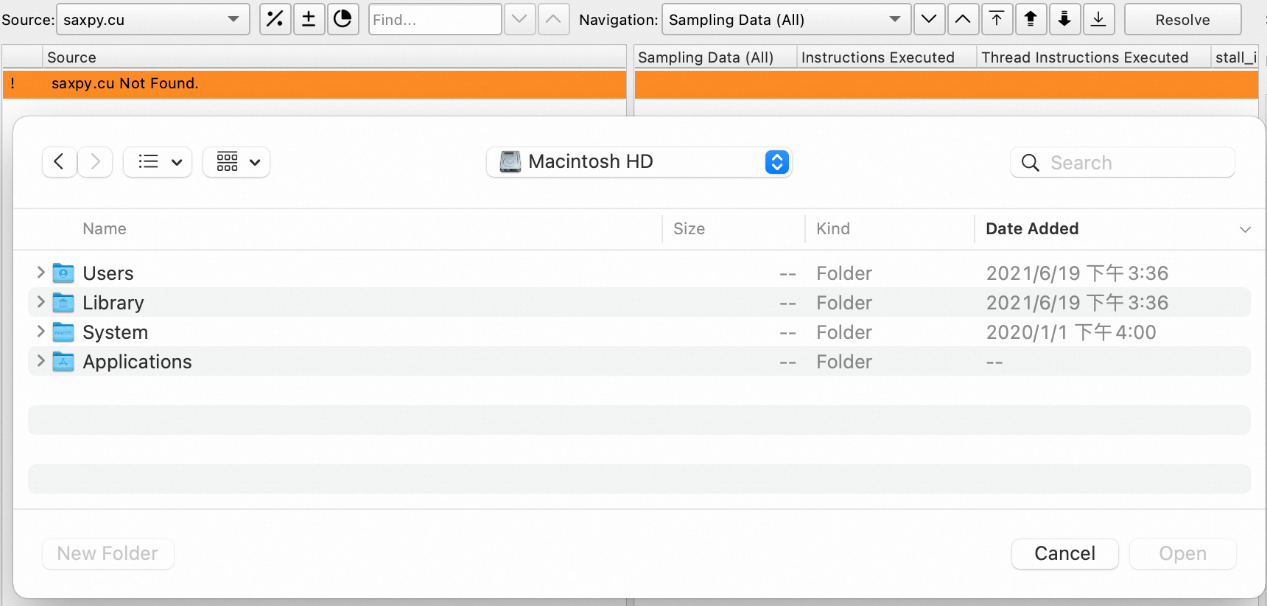The image size is (1267, 606).
Task: Jump to the top with the thin overlined up arrow
Action: tap(996, 19)
